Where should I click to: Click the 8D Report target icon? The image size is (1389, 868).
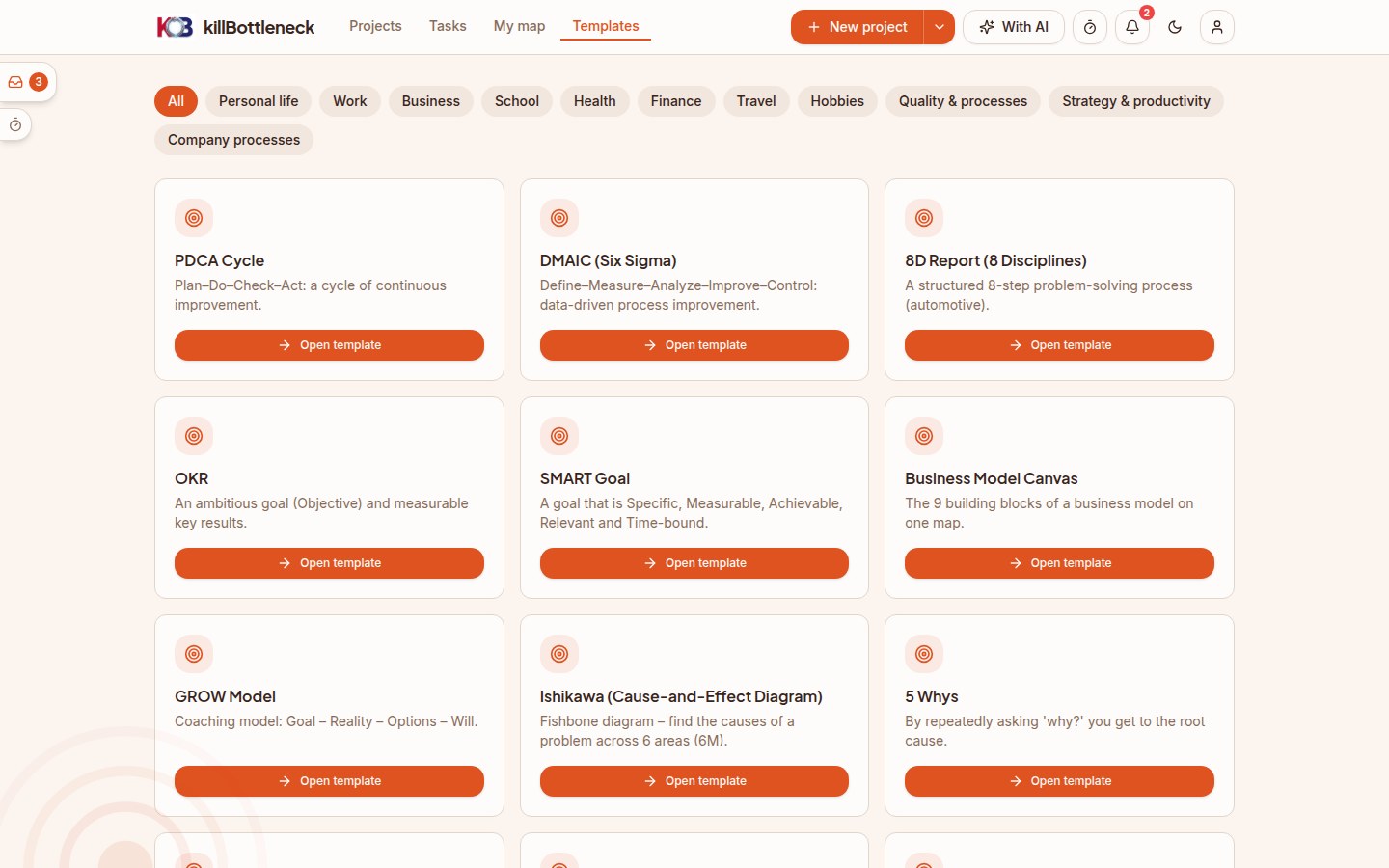(924, 218)
